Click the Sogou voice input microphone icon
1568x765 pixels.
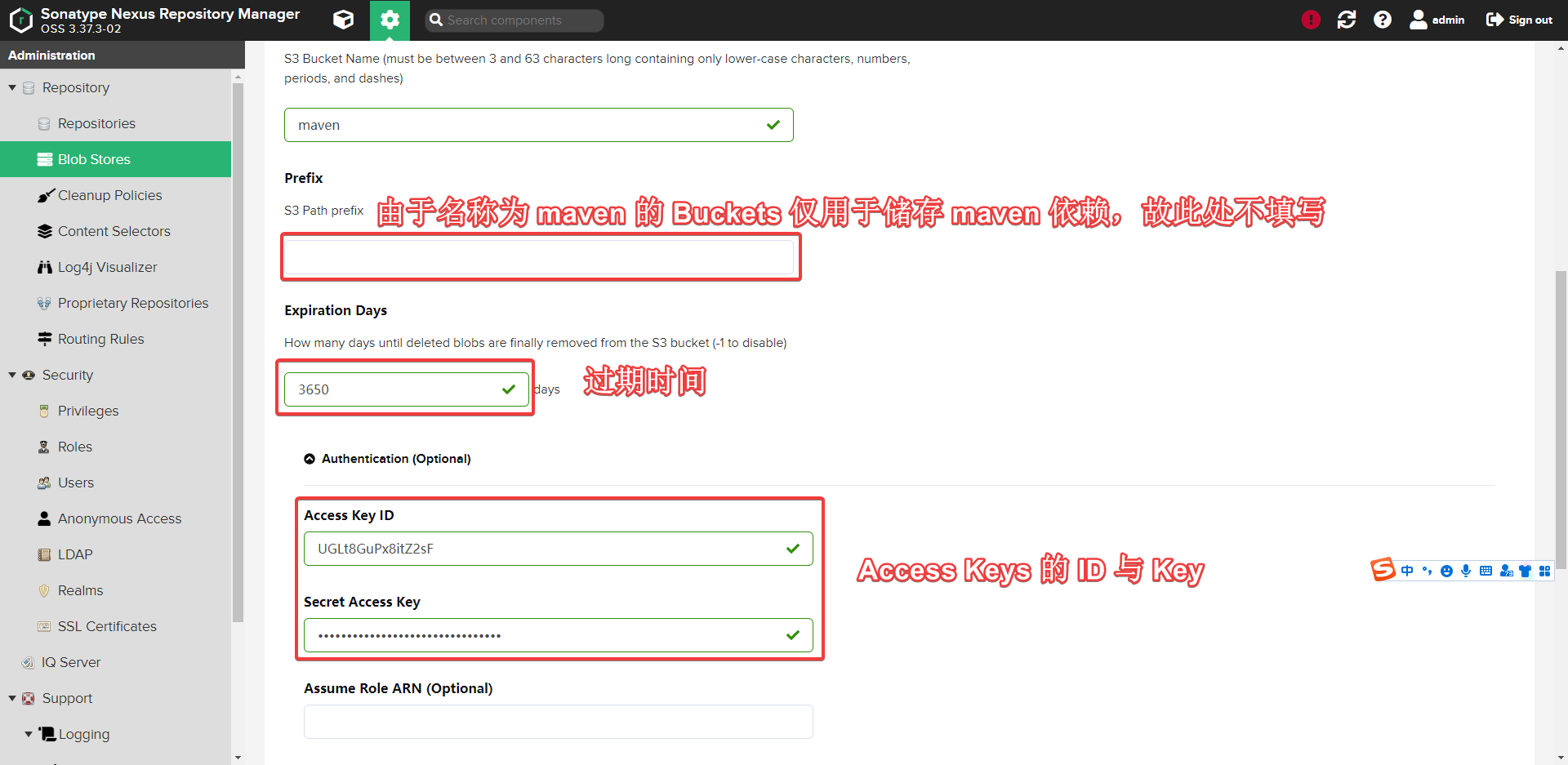tap(1467, 571)
